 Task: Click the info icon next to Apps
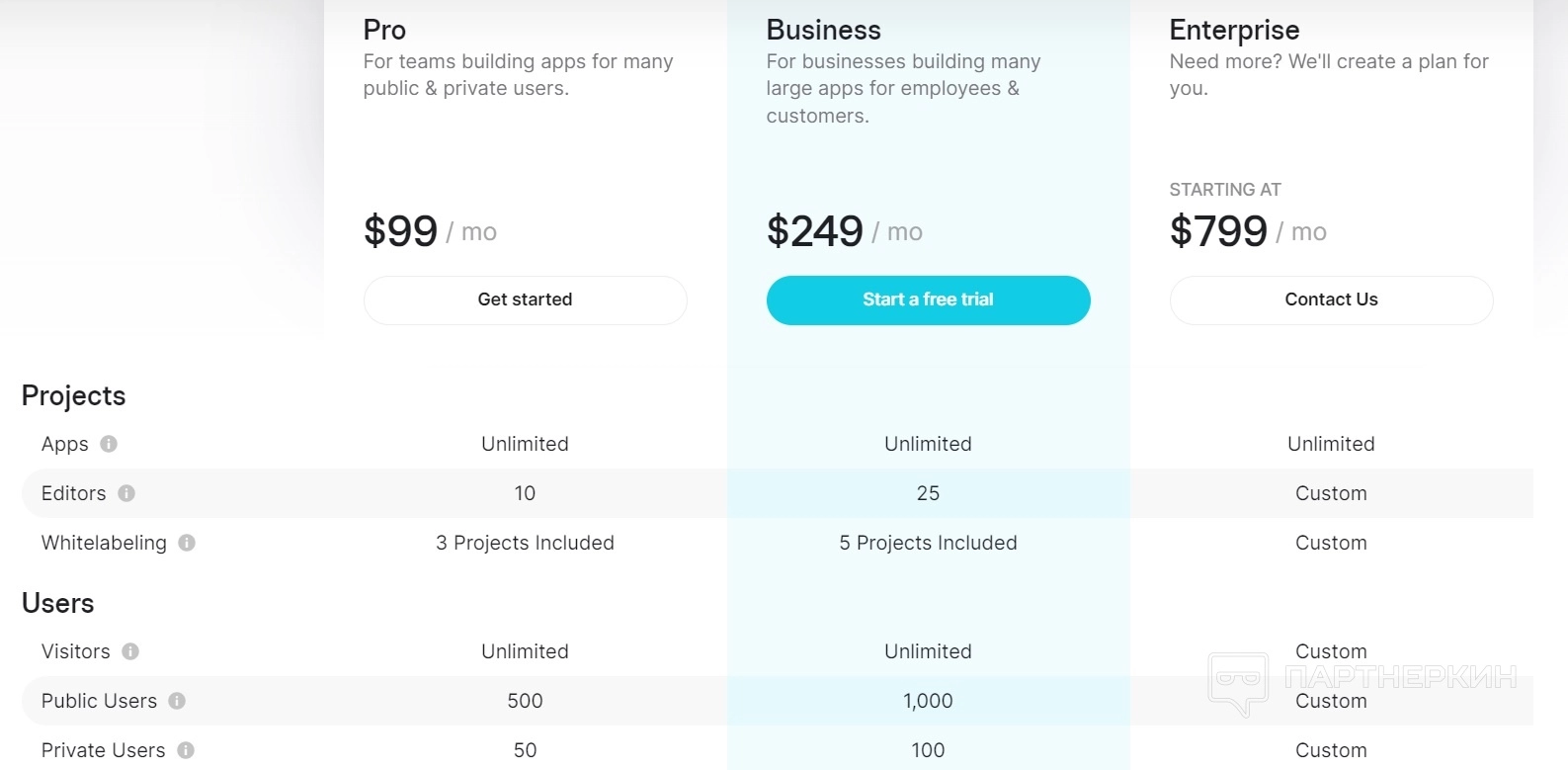coord(109,444)
